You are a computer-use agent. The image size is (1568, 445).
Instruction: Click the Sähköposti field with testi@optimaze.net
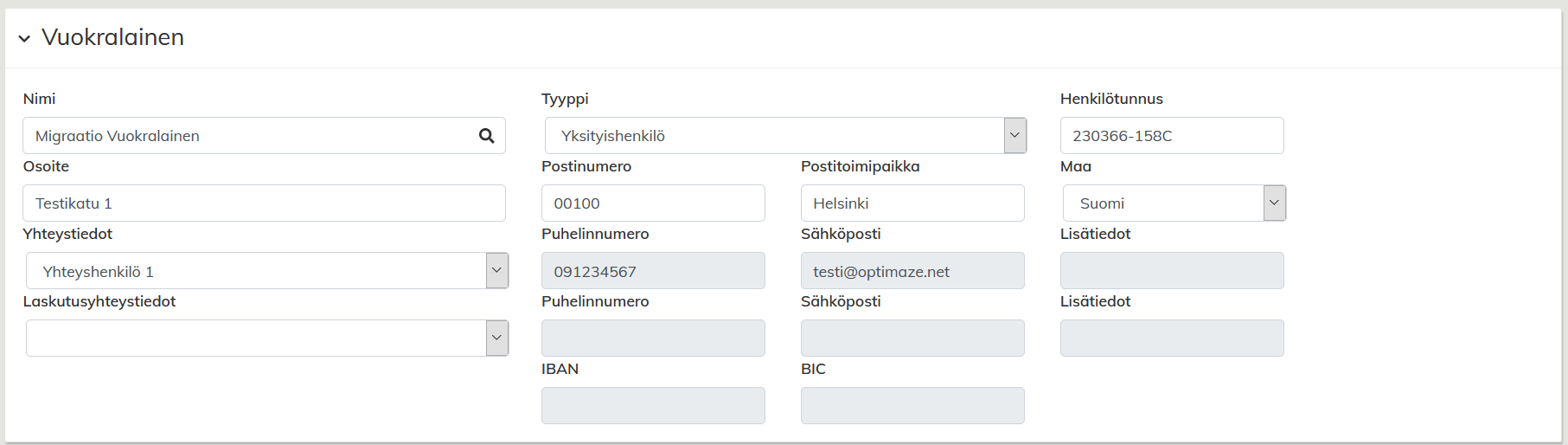[x=912, y=271]
